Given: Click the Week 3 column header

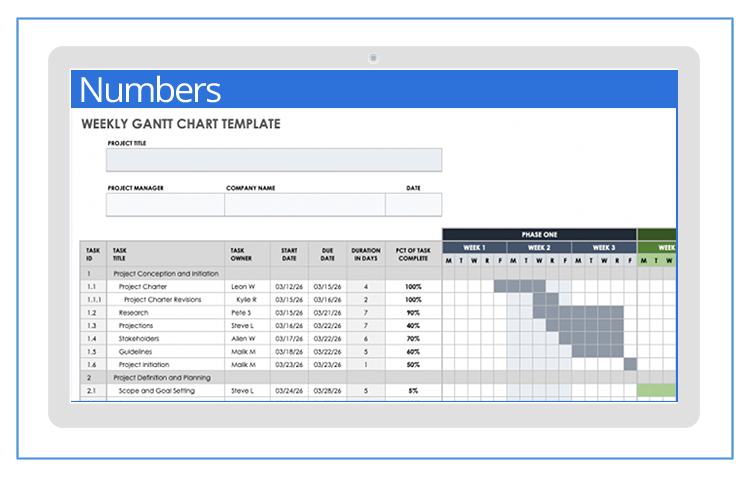Looking at the screenshot, I should click(604, 248).
